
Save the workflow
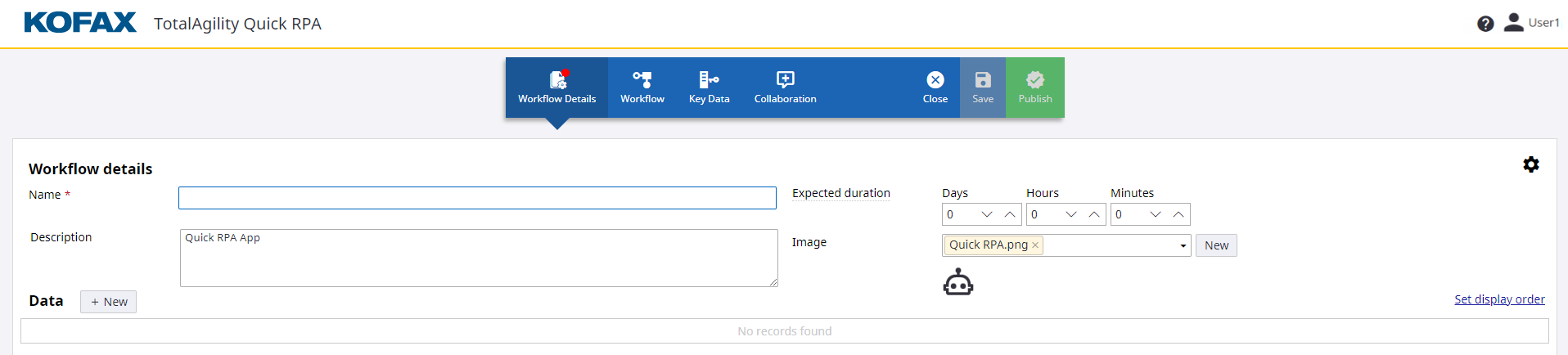[x=982, y=88]
